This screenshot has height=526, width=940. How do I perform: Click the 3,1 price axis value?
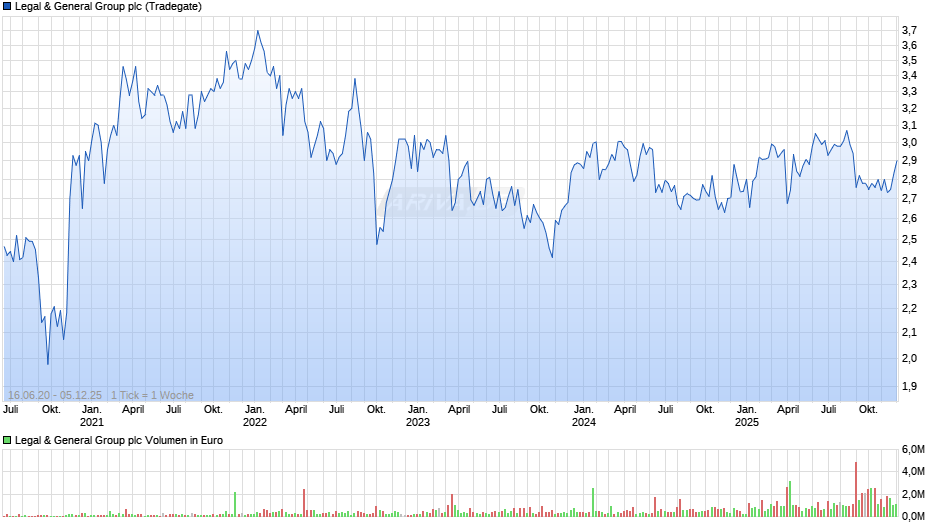pos(909,125)
